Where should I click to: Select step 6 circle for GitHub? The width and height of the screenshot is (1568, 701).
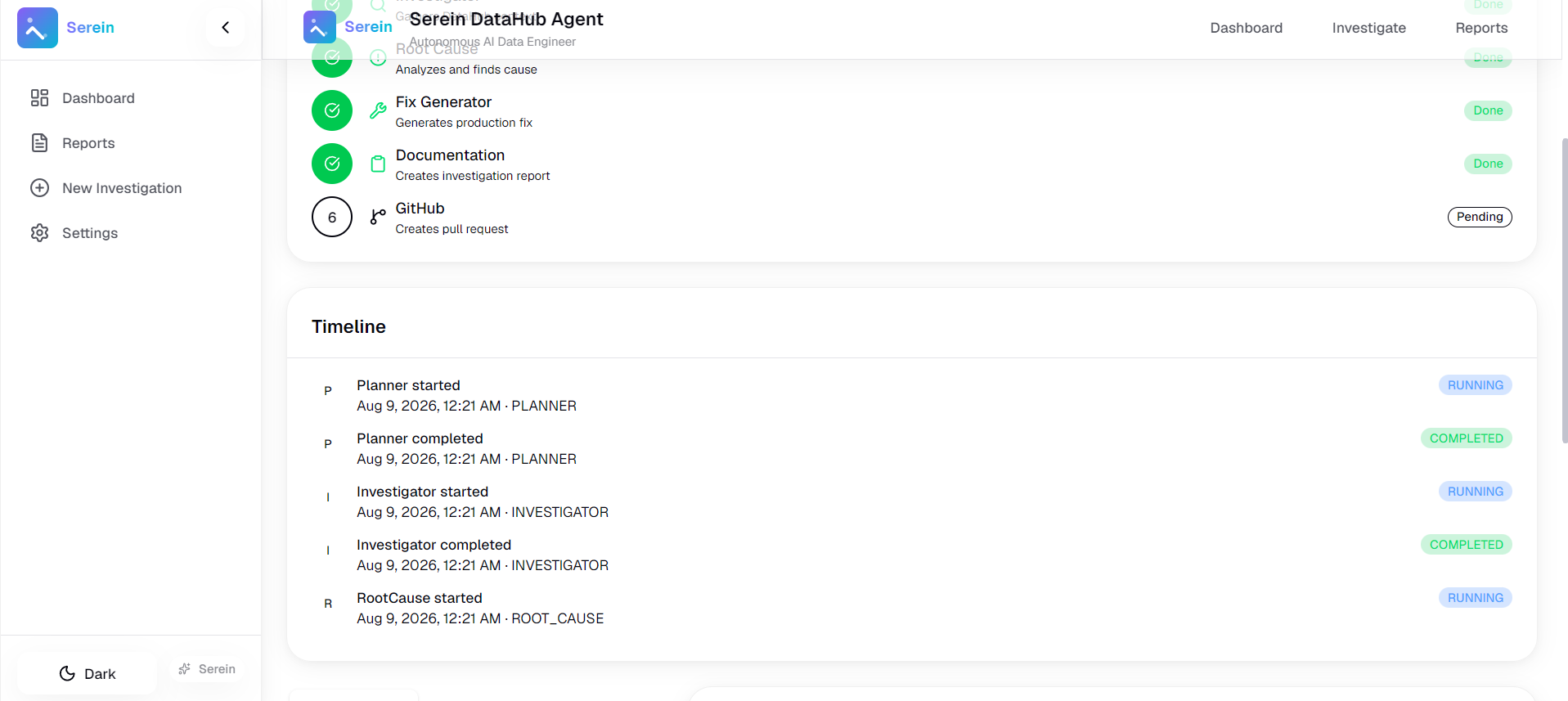(x=332, y=217)
